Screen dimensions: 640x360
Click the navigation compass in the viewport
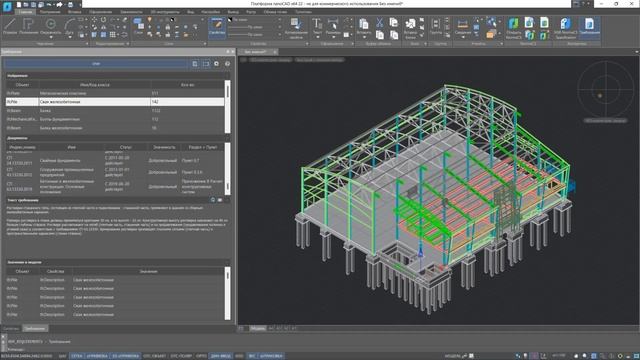click(x=606, y=89)
